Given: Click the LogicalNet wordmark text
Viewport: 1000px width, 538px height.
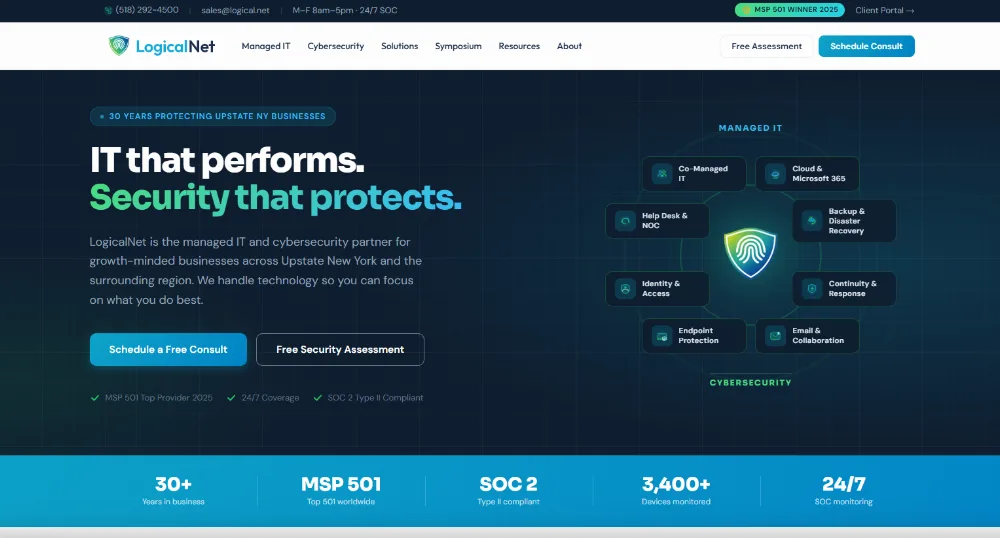Looking at the screenshot, I should click(x=175, y=47).
